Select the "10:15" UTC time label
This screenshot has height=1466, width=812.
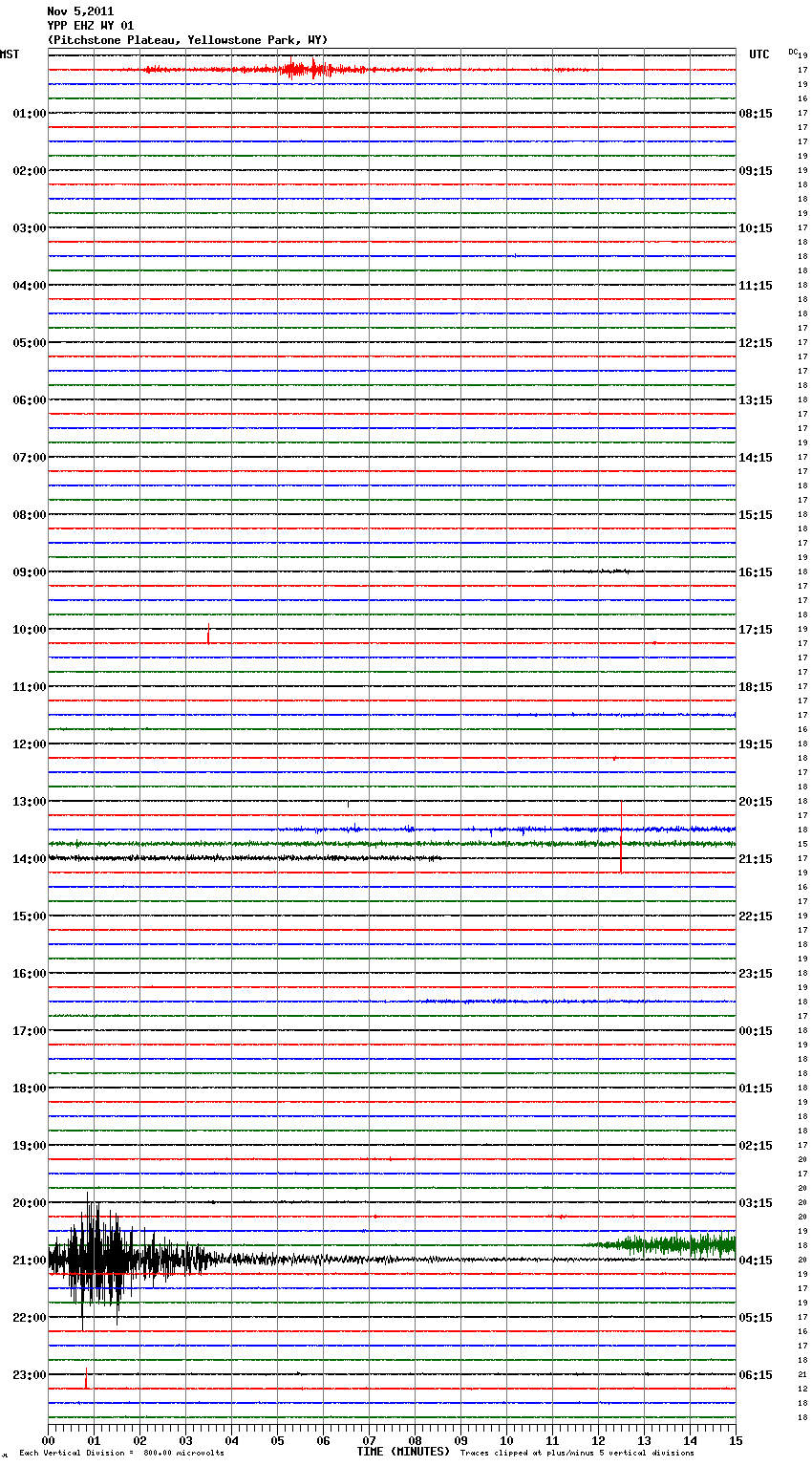(756, 228)
